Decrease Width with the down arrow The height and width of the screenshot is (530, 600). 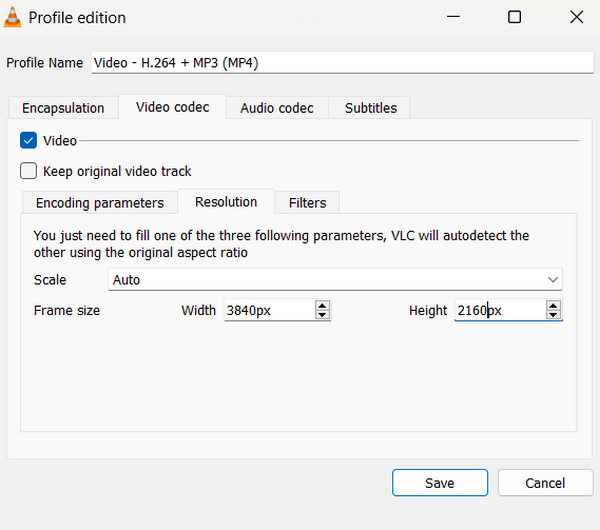pos(322,315)
